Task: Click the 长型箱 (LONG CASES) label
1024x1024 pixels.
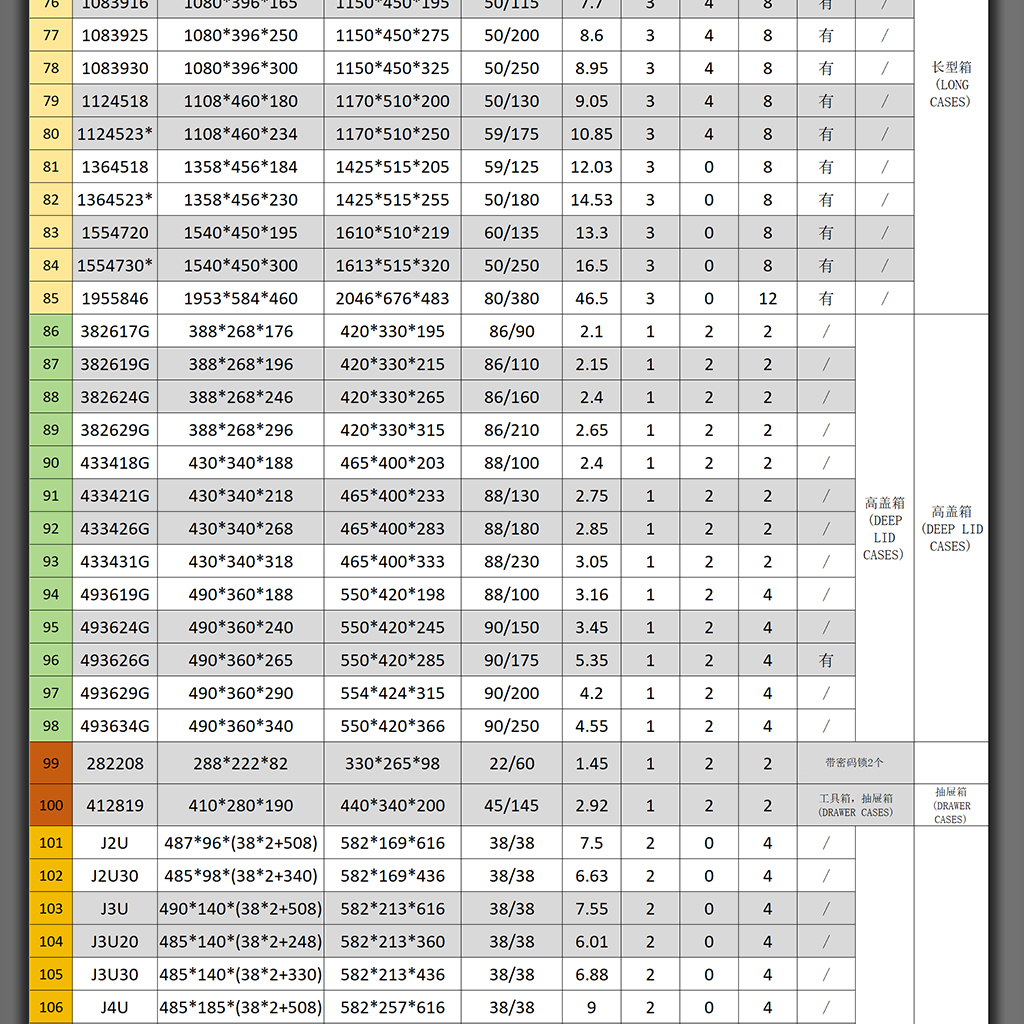Action: [950, 84]
